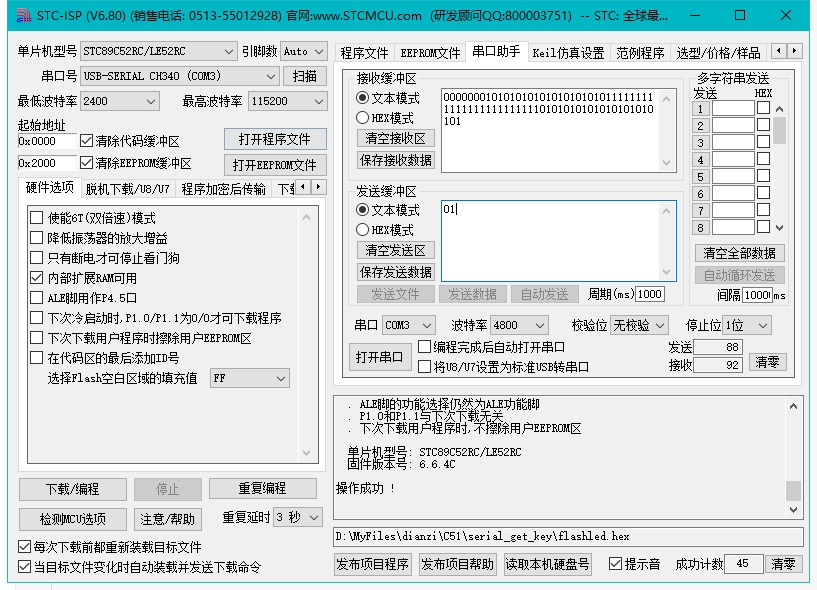
Task: Open the 引脚数 Auto dropdown
Action: (304, 51)
